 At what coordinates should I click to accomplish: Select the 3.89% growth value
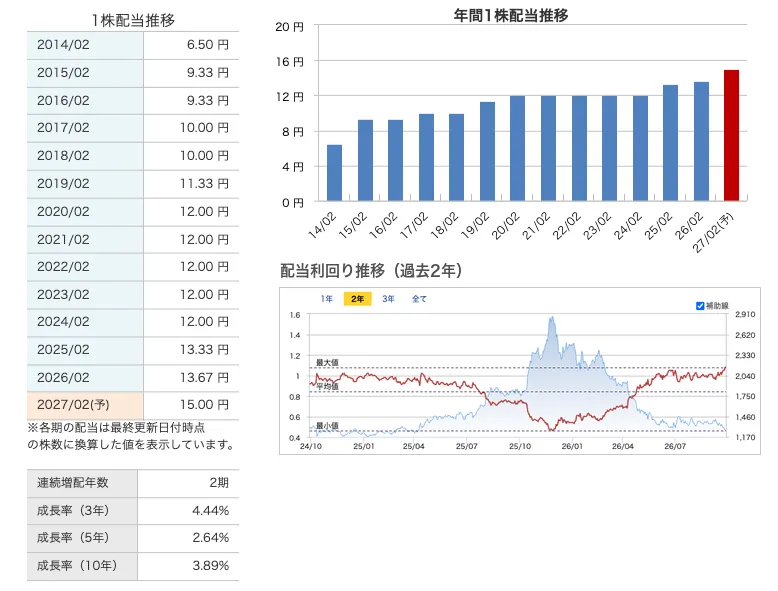pyautogui.click(x=210, y=565)
